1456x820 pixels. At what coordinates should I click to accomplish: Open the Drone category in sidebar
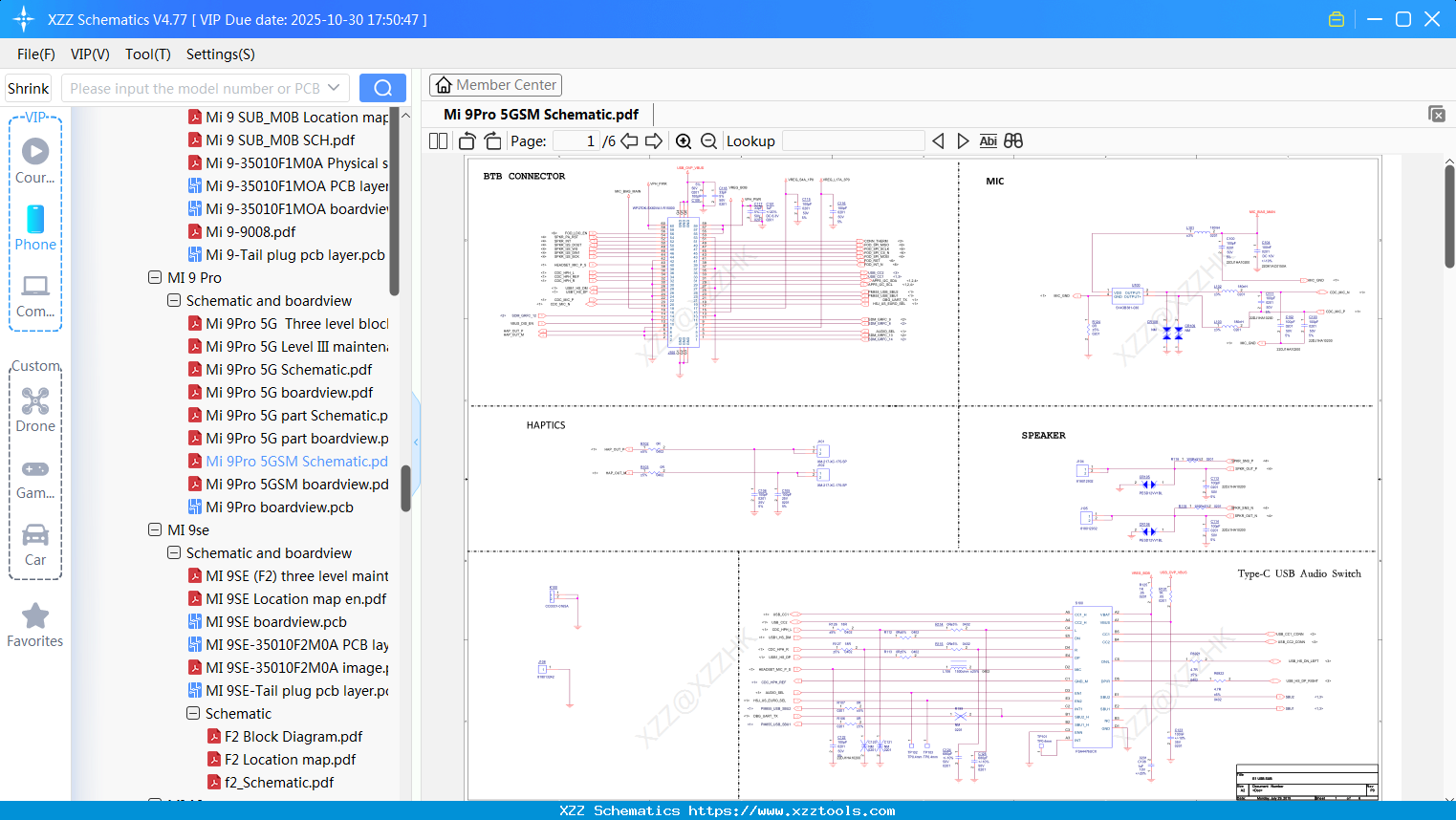coord(35,410)
